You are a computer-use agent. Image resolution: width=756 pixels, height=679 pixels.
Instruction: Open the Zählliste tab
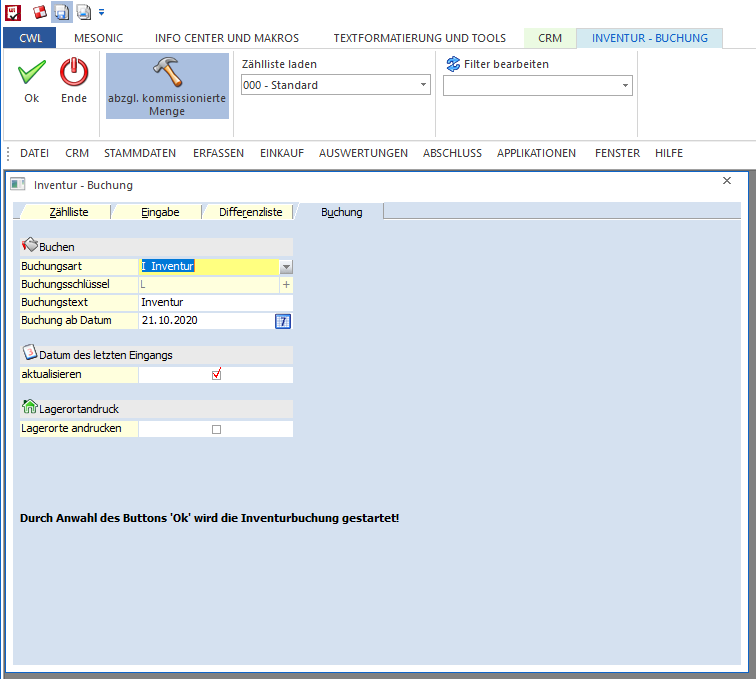[69, 212]
